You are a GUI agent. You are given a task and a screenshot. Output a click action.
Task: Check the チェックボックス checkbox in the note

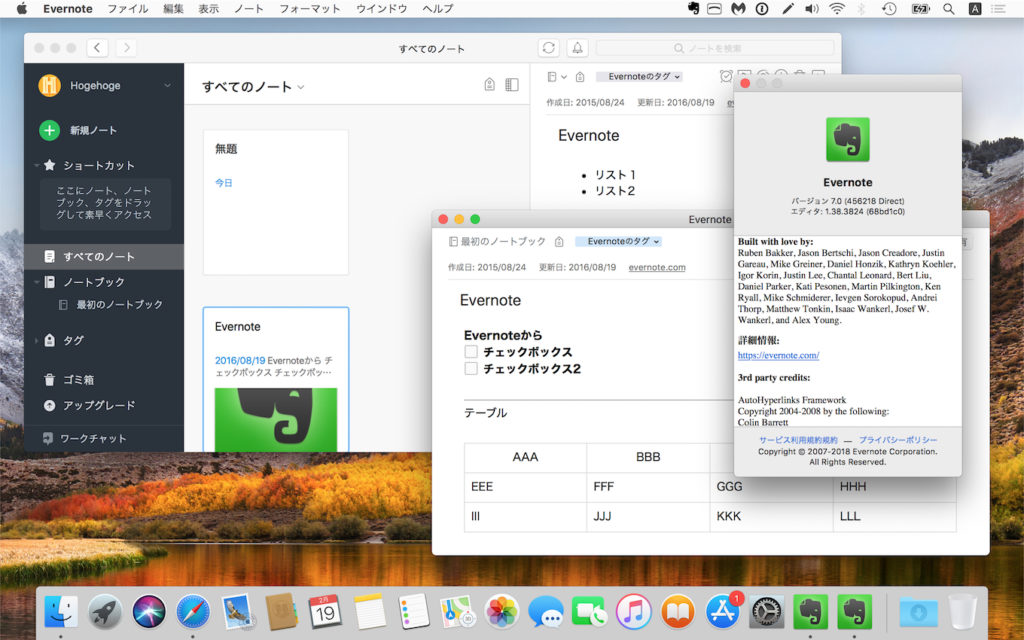click(x=471, y=351)
